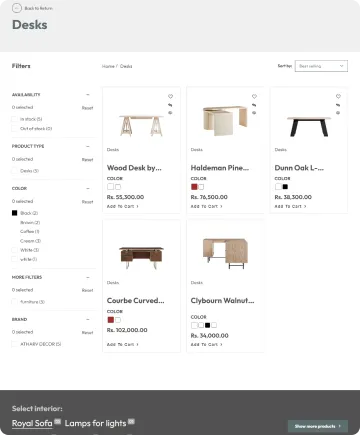Switch to Lamps for lights interior tab
Image resolution: width=360 pixels, height=435 pixels.
point(95,423)
